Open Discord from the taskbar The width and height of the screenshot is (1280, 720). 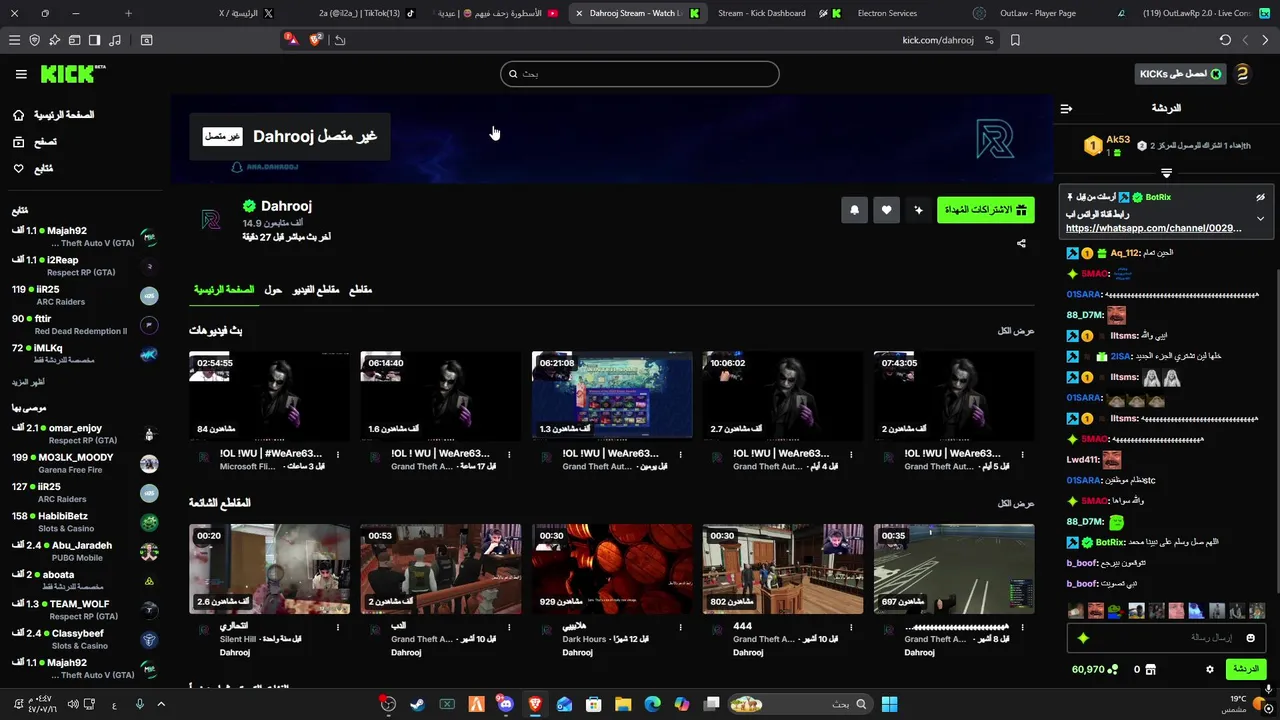[x=505, y=704]
